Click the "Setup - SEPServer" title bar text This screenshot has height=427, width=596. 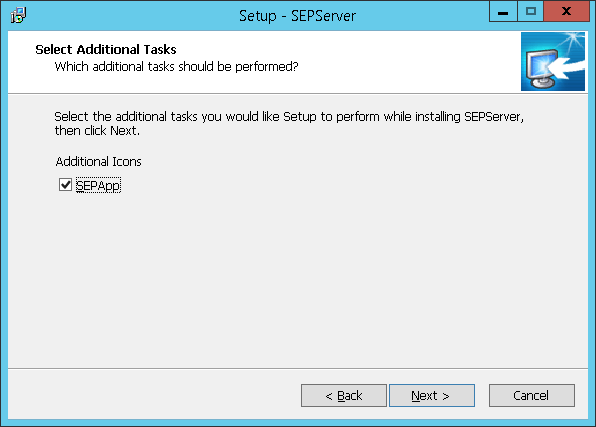pyautogui.click(x=297, y=16)
